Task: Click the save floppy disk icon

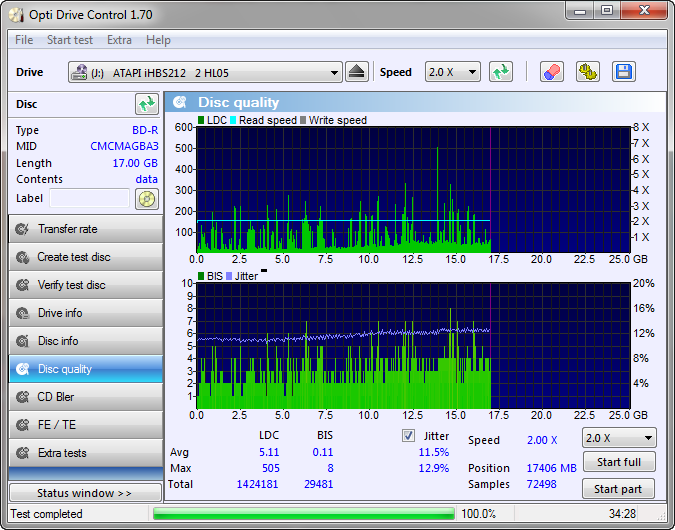Action: point(623,72)
